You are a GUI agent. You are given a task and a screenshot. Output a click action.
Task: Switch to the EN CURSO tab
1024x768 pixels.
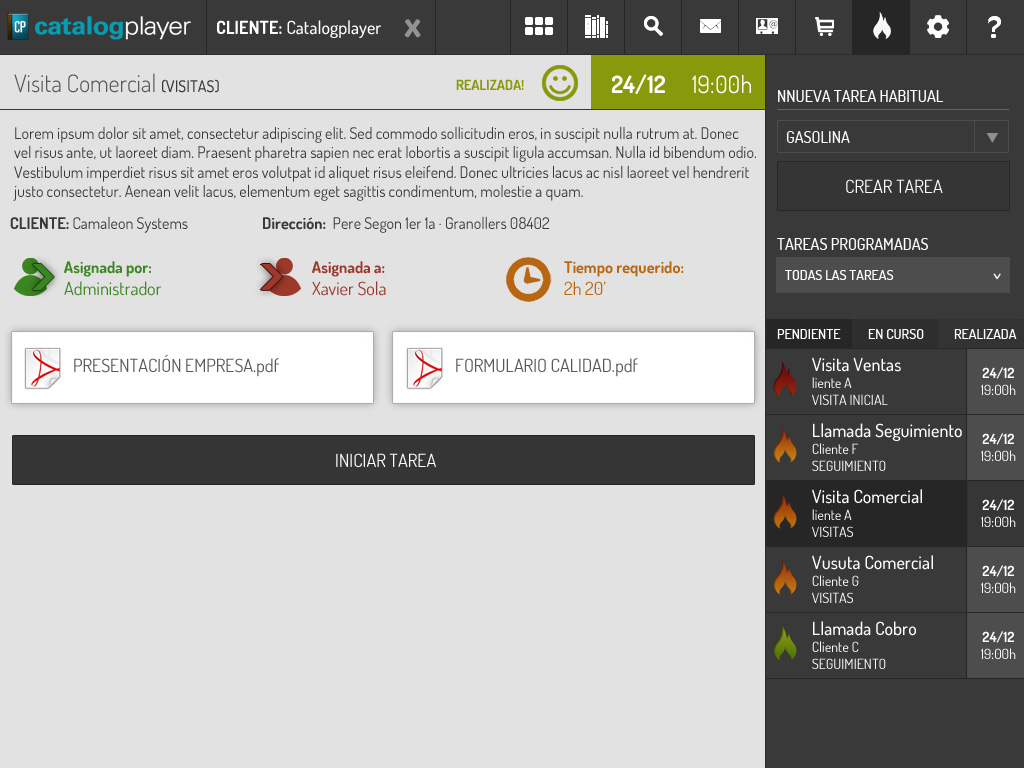895,334
